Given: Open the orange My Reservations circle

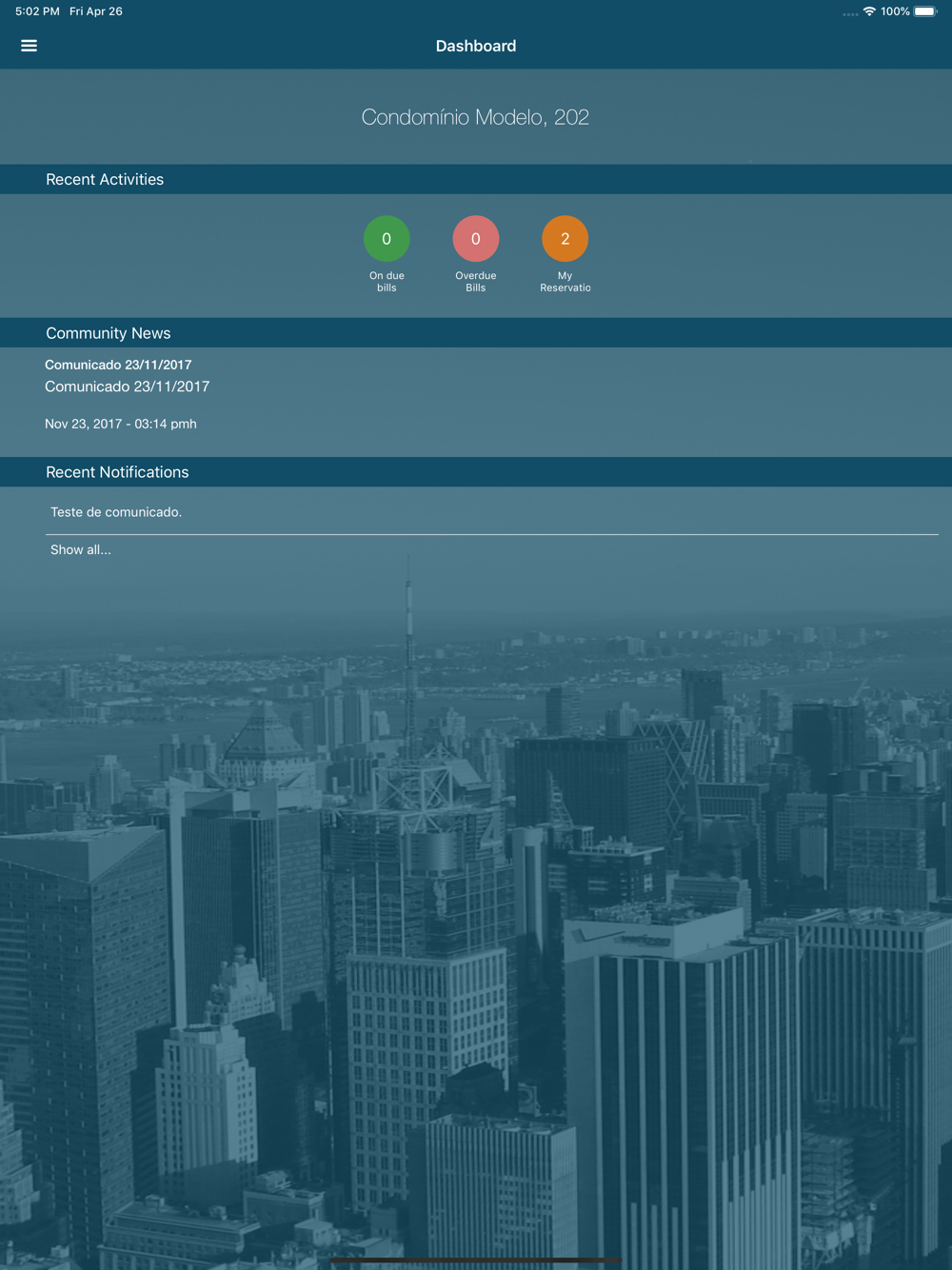Looking at the screenshot, I should pyautogui.click(x=565, y=239).
